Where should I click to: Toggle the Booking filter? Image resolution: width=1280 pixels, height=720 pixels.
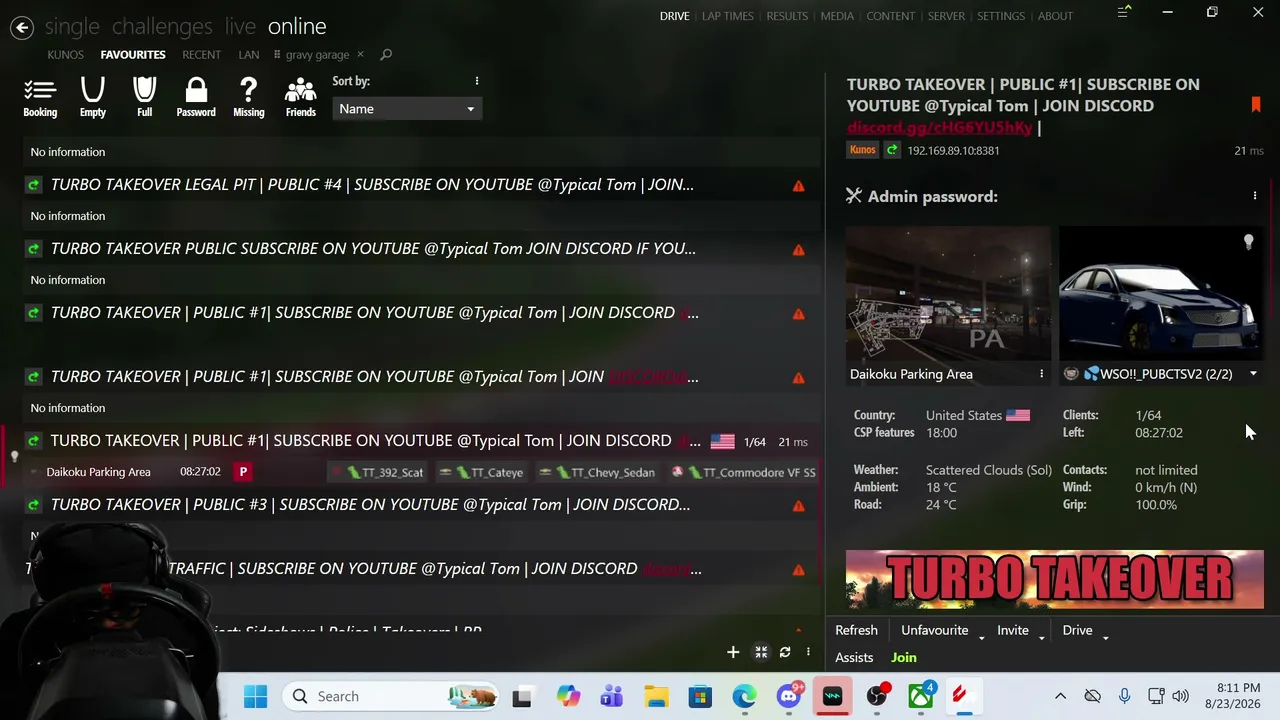40,98
